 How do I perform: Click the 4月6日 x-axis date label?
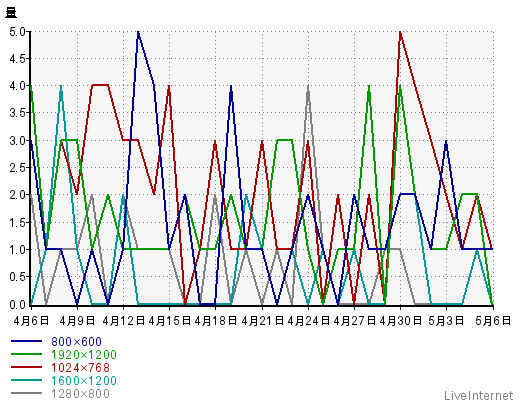[31, 321]
